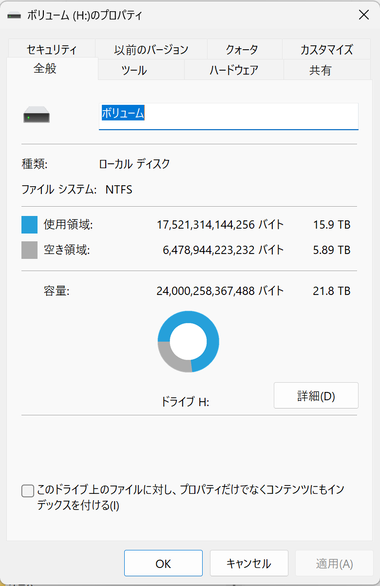Click the 適用(A) button

pyautogui.click(x=334, y=564)
